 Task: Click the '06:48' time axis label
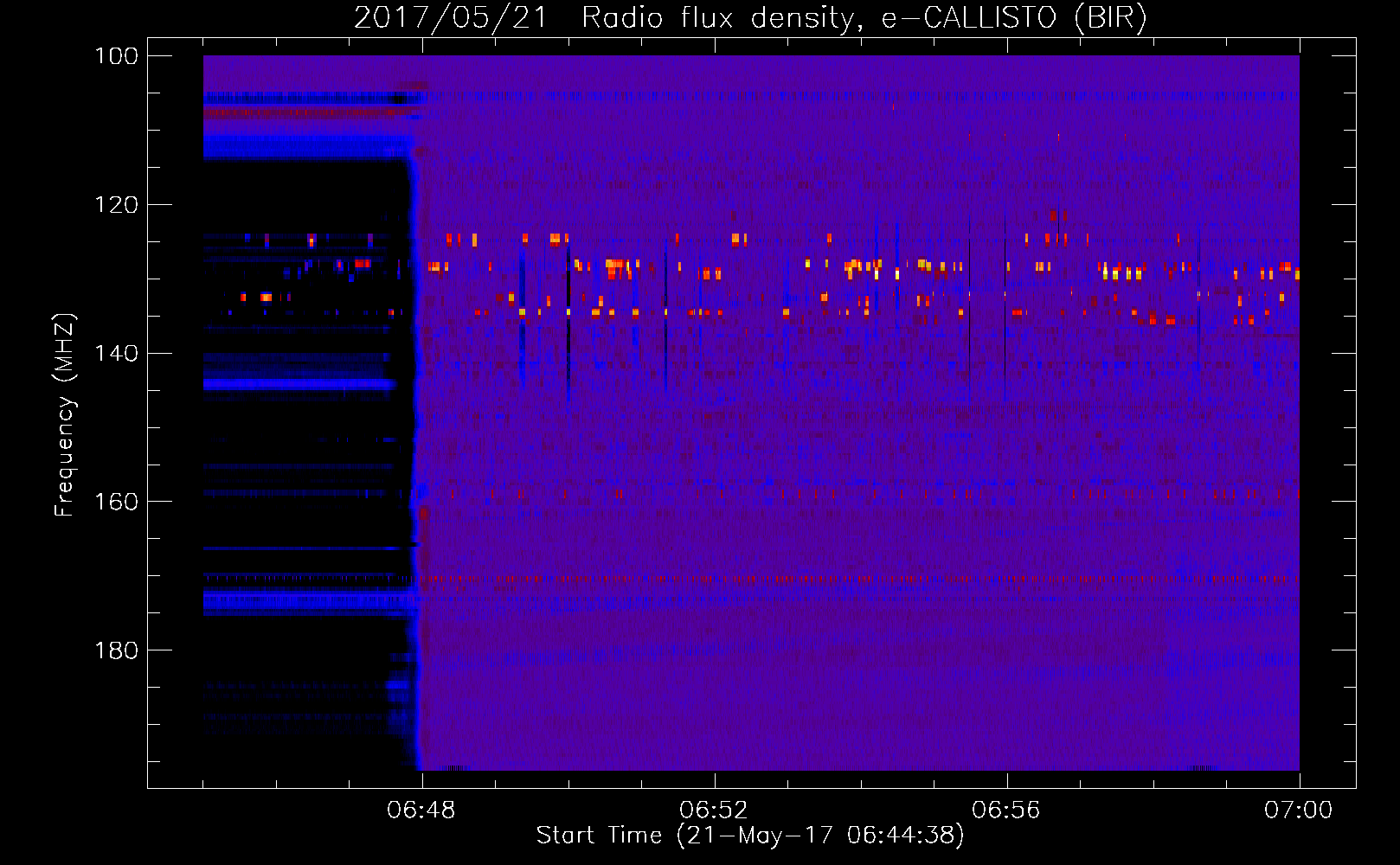(421, 811)
